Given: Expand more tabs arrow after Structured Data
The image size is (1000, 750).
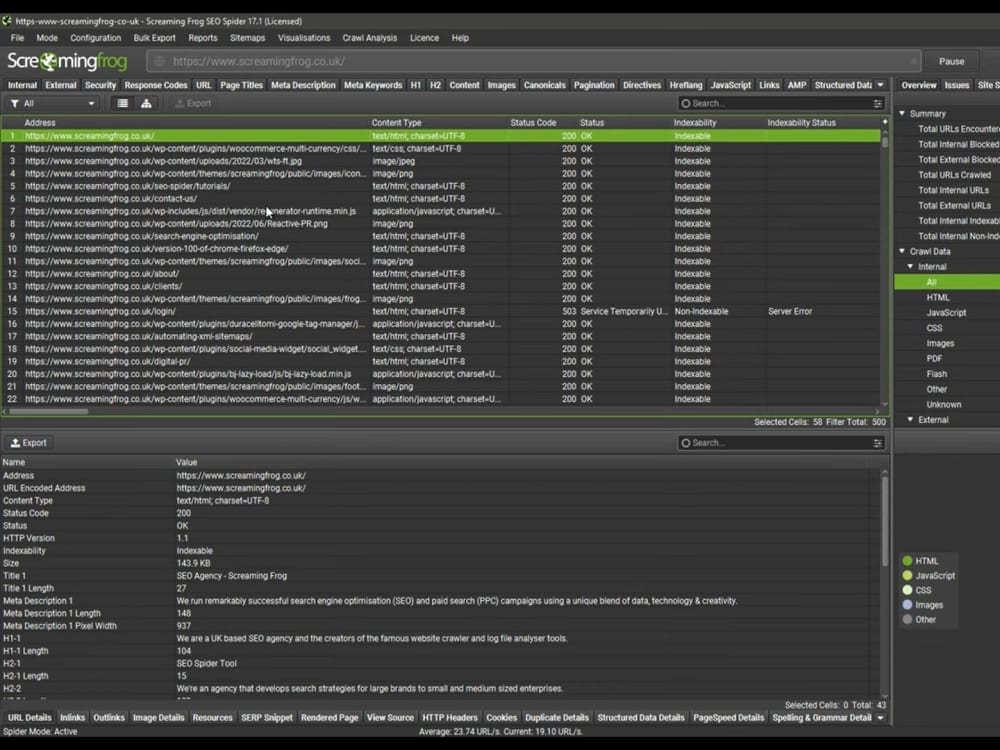Looking at the screenshot, I should [x=880, y=85].
